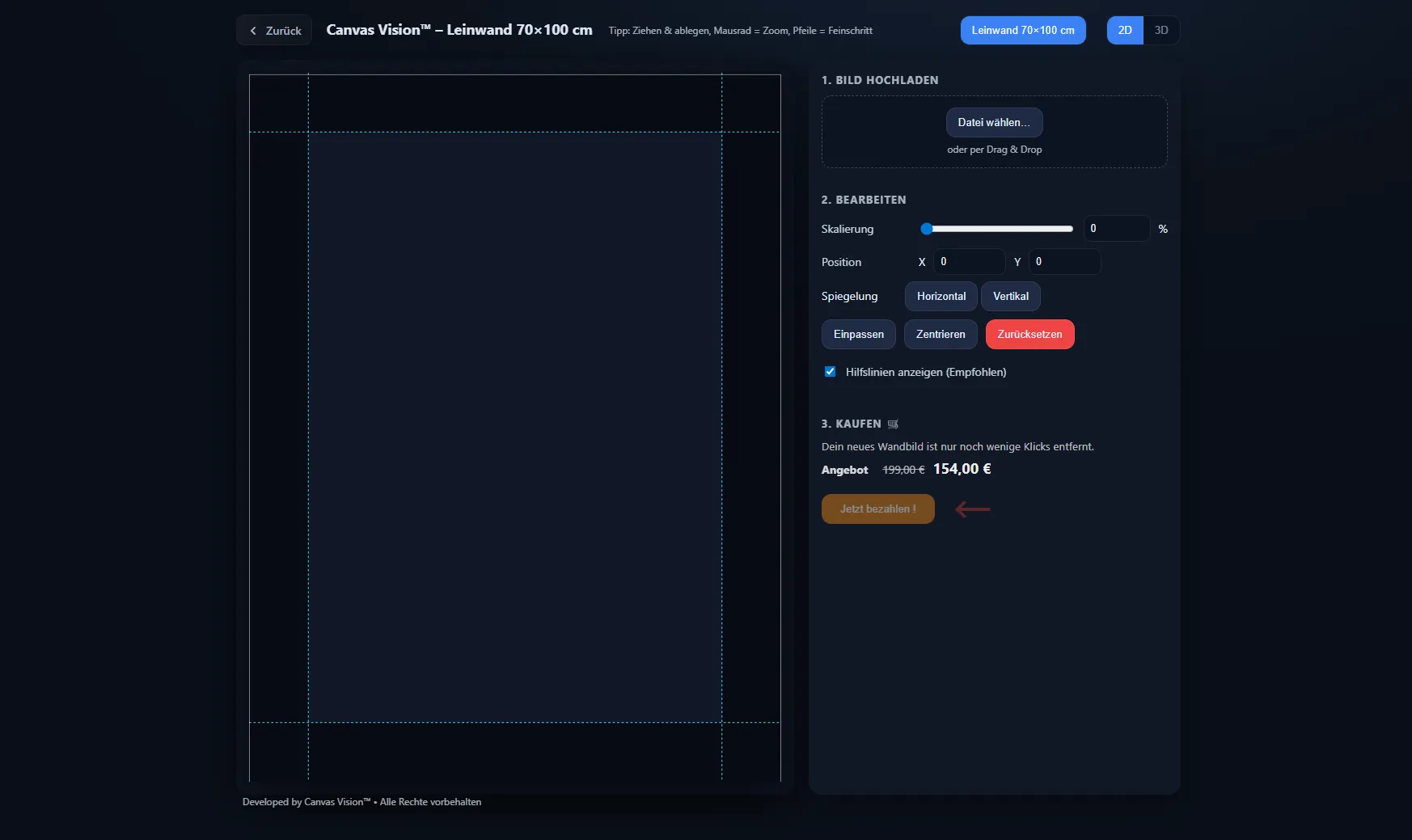Click the shopping cart icon beside KAUFEN
The height and width of the screenshot is (840, 1412).
(x=892, y=424)
